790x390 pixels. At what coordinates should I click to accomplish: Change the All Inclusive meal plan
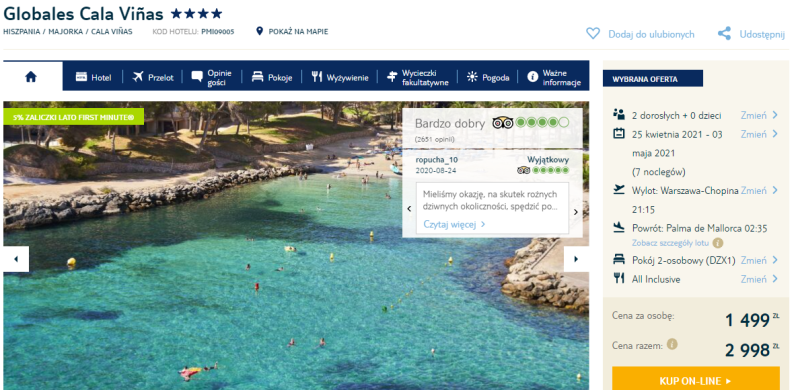point(759,279)
